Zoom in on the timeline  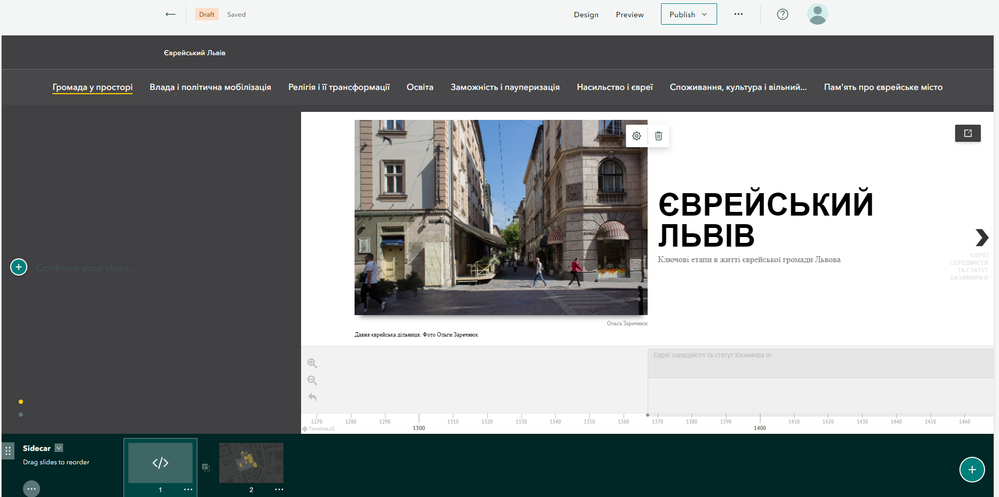312,364
